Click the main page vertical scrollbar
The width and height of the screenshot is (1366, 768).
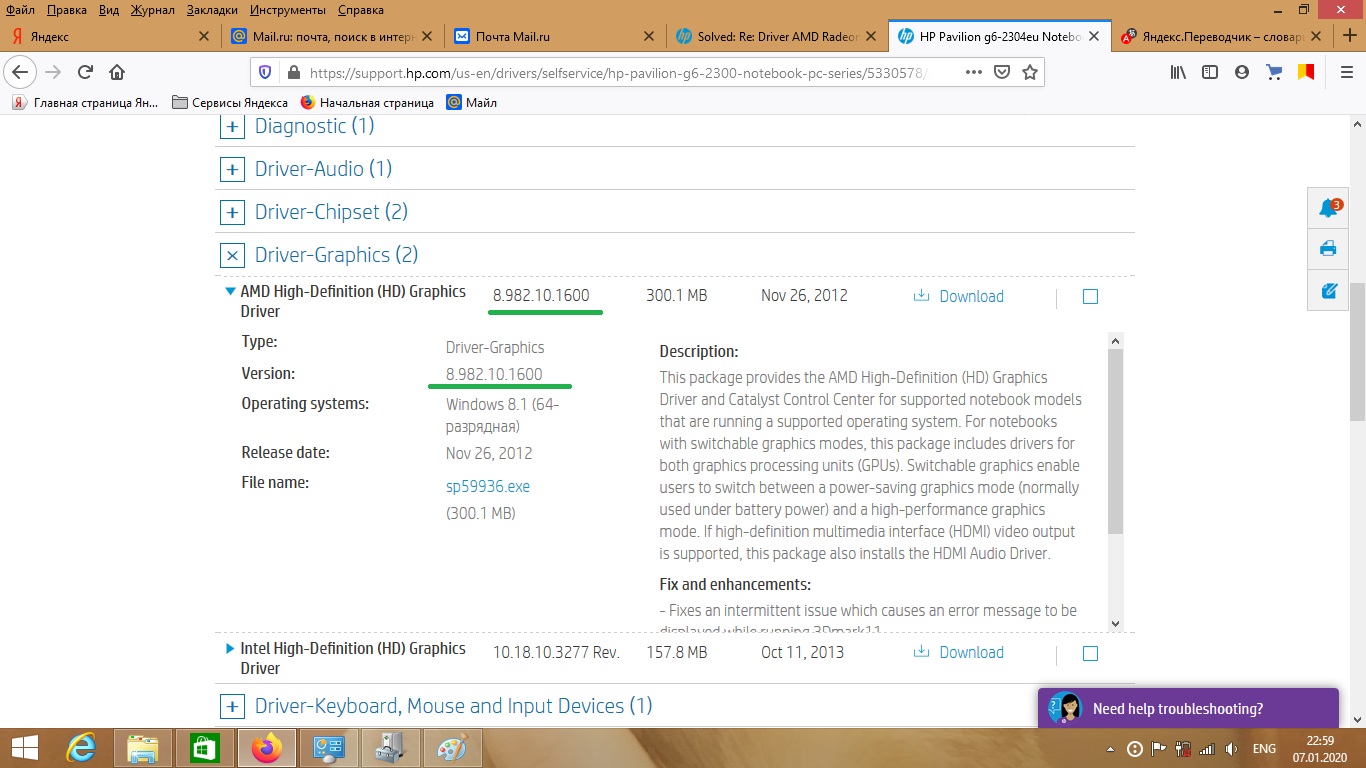pyautogui.click(x=1357, y=350)
